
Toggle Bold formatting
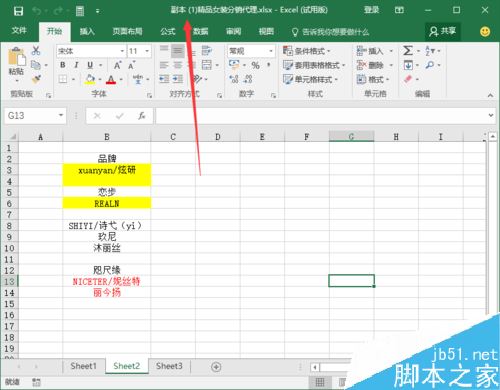point(63,65)
